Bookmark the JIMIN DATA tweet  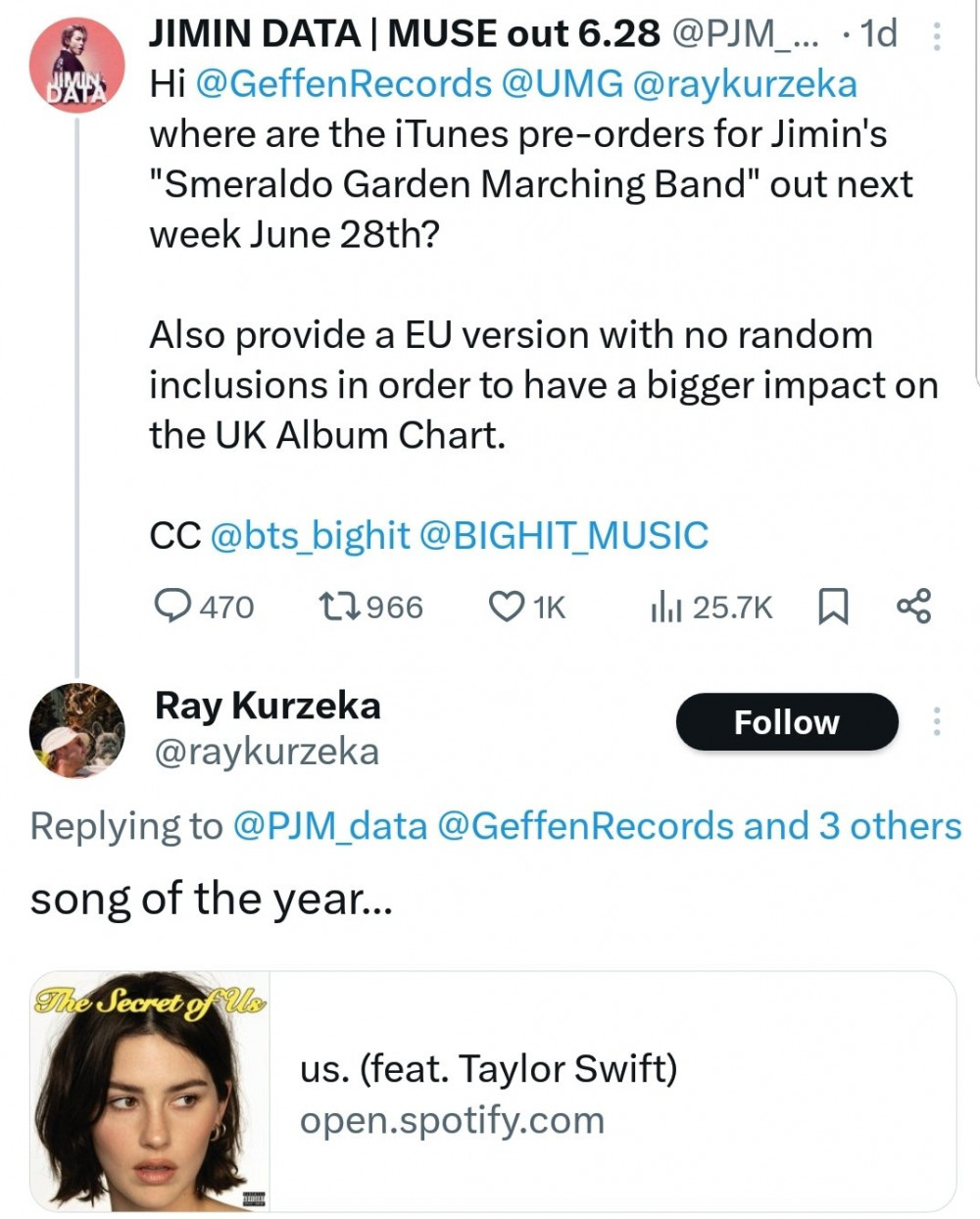coord(832,608)
